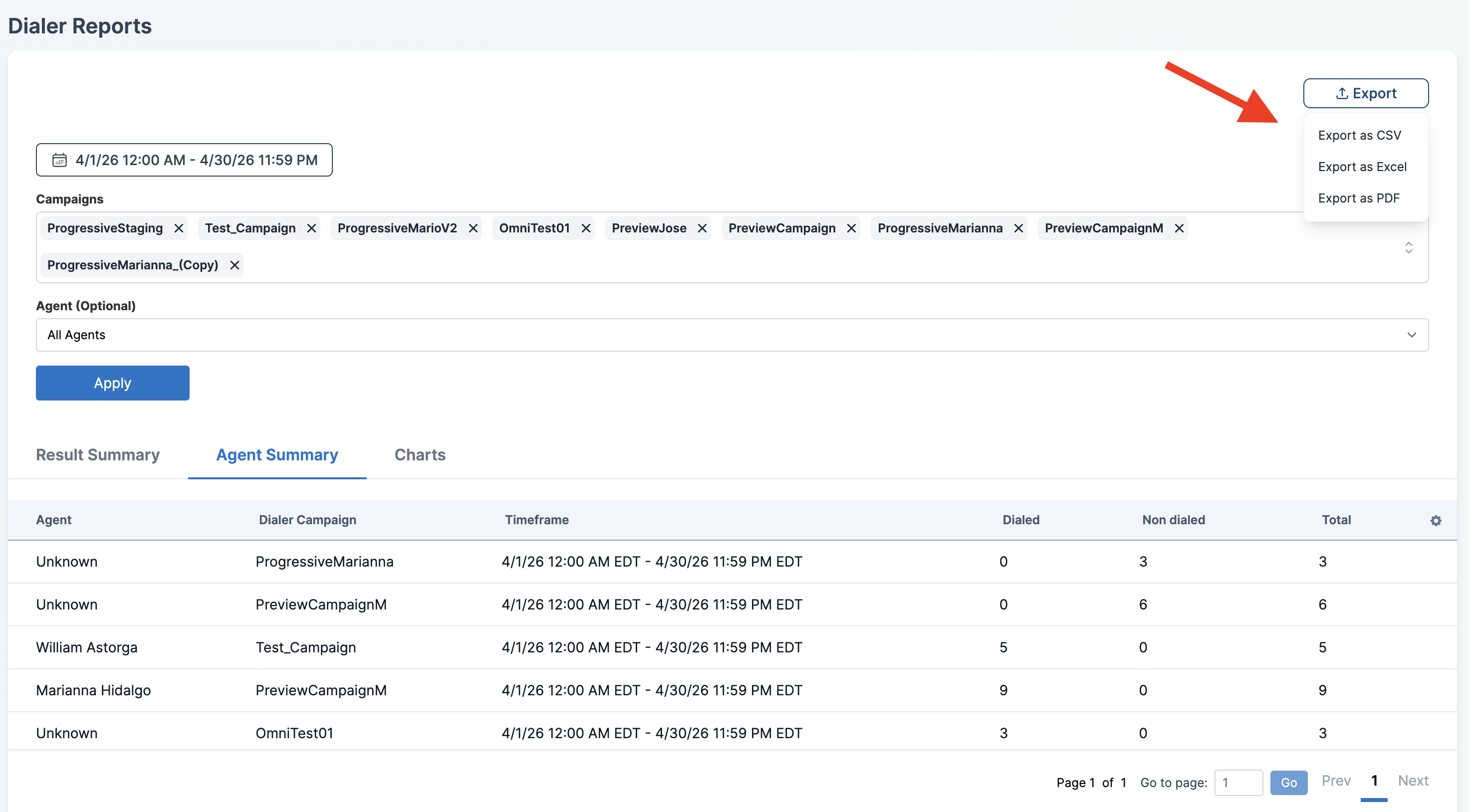Click ProgressiveMarianna in the table
The image size is (1469, 812).
tap(324, 562)
